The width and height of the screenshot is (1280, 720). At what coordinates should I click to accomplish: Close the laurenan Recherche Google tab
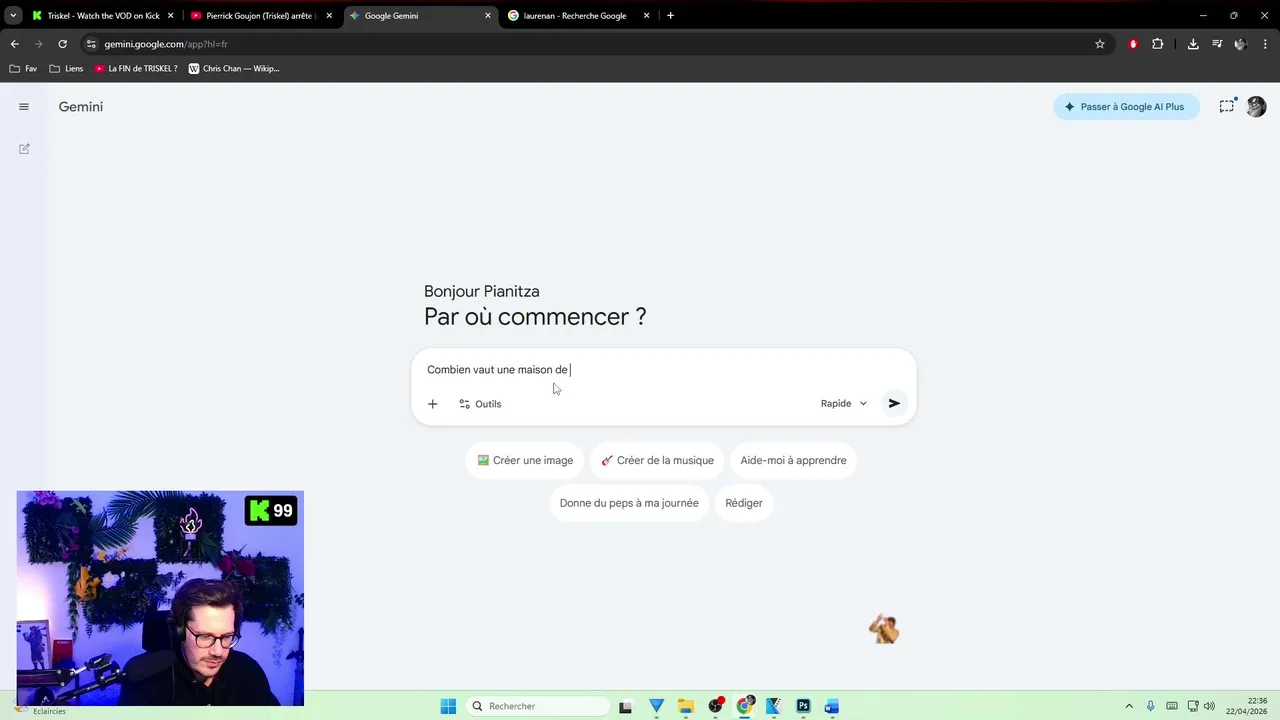point(647,16)
